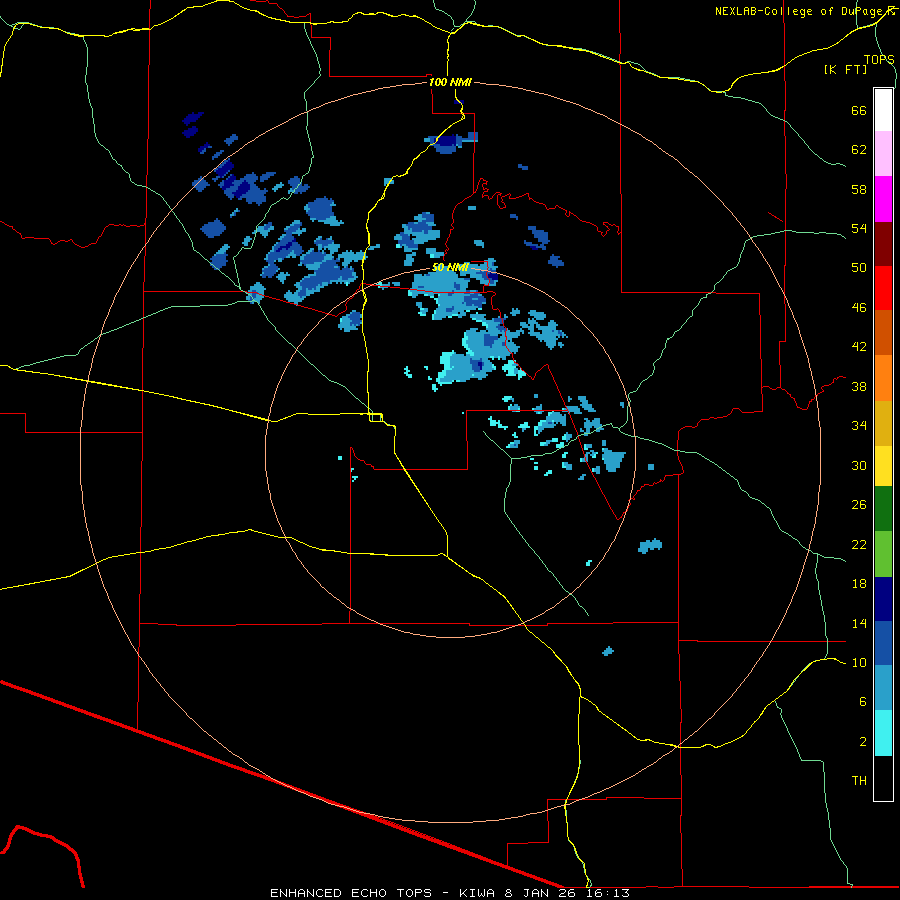This screenshot has height=900, width=900.
Task: Click the light blue legend swatch
Action: 883,688
